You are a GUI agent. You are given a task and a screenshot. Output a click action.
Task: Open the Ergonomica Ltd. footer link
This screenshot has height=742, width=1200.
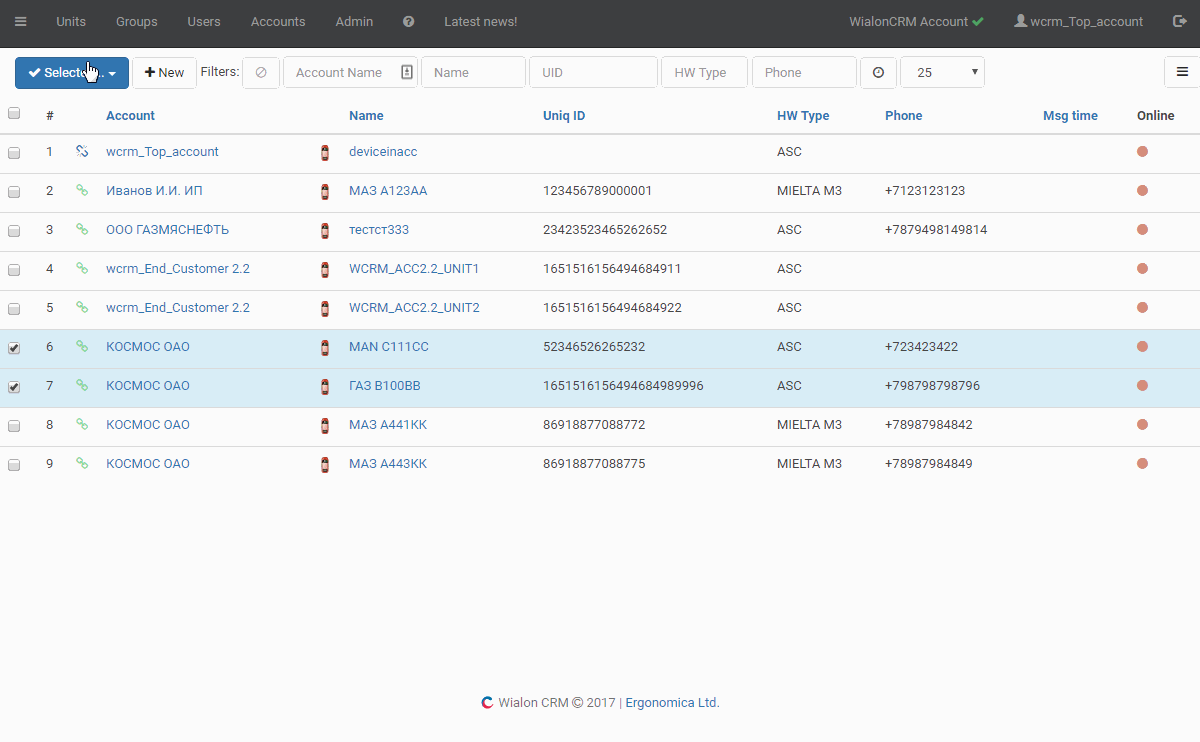tap(672, 702)
